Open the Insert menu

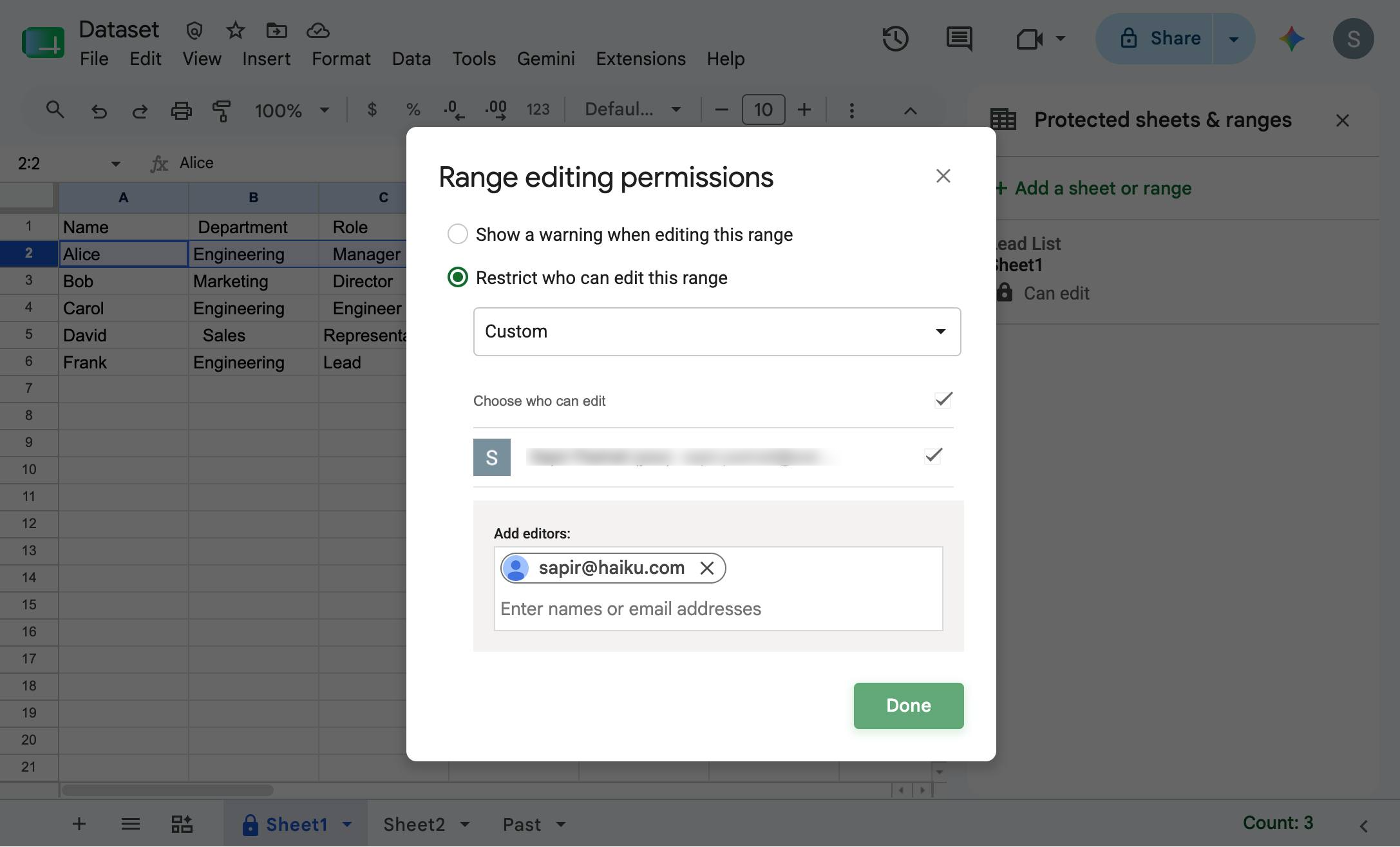266,59
